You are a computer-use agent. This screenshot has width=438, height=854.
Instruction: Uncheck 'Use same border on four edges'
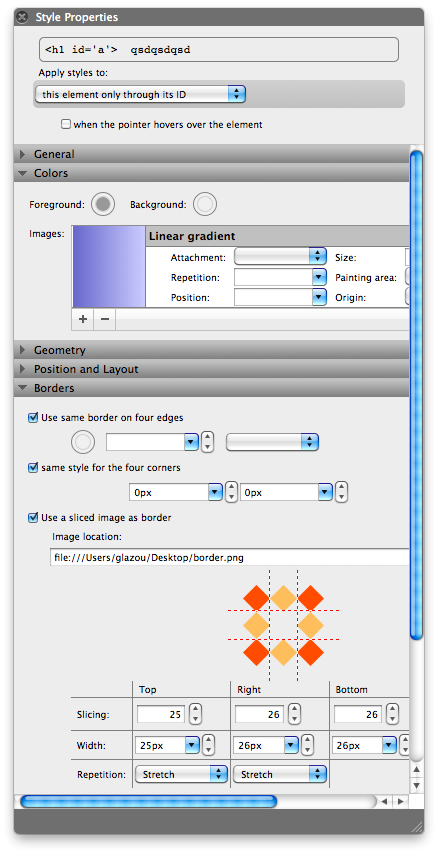(x=33, y=418)
